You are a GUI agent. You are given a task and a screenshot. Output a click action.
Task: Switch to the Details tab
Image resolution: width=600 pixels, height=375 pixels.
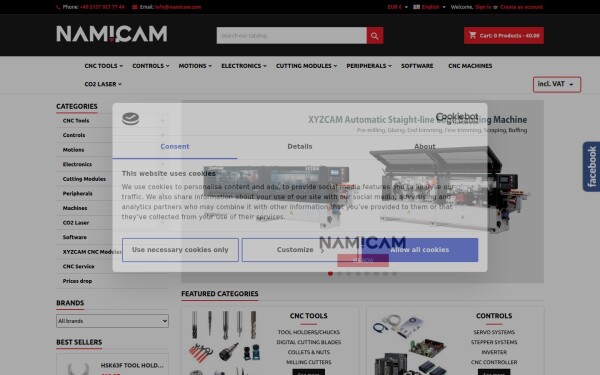pyautogui.click(x=300, y=147)
